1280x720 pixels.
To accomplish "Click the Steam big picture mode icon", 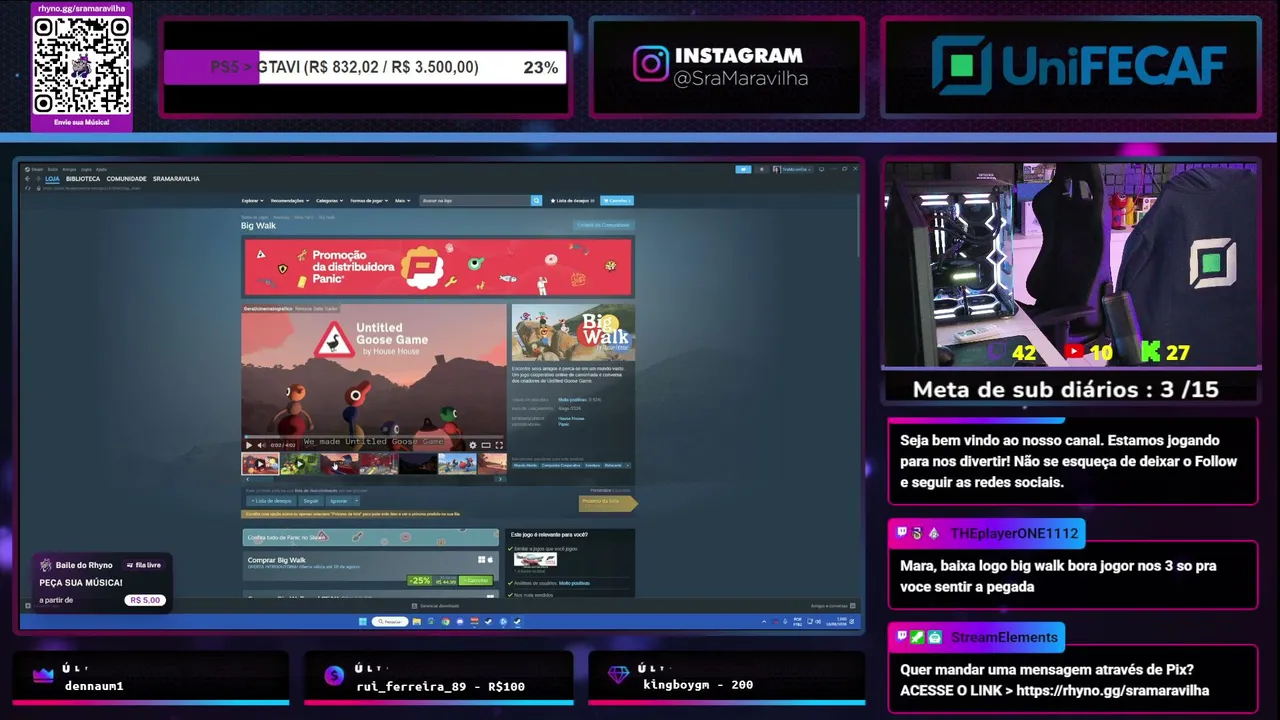I will coord(821,169).
